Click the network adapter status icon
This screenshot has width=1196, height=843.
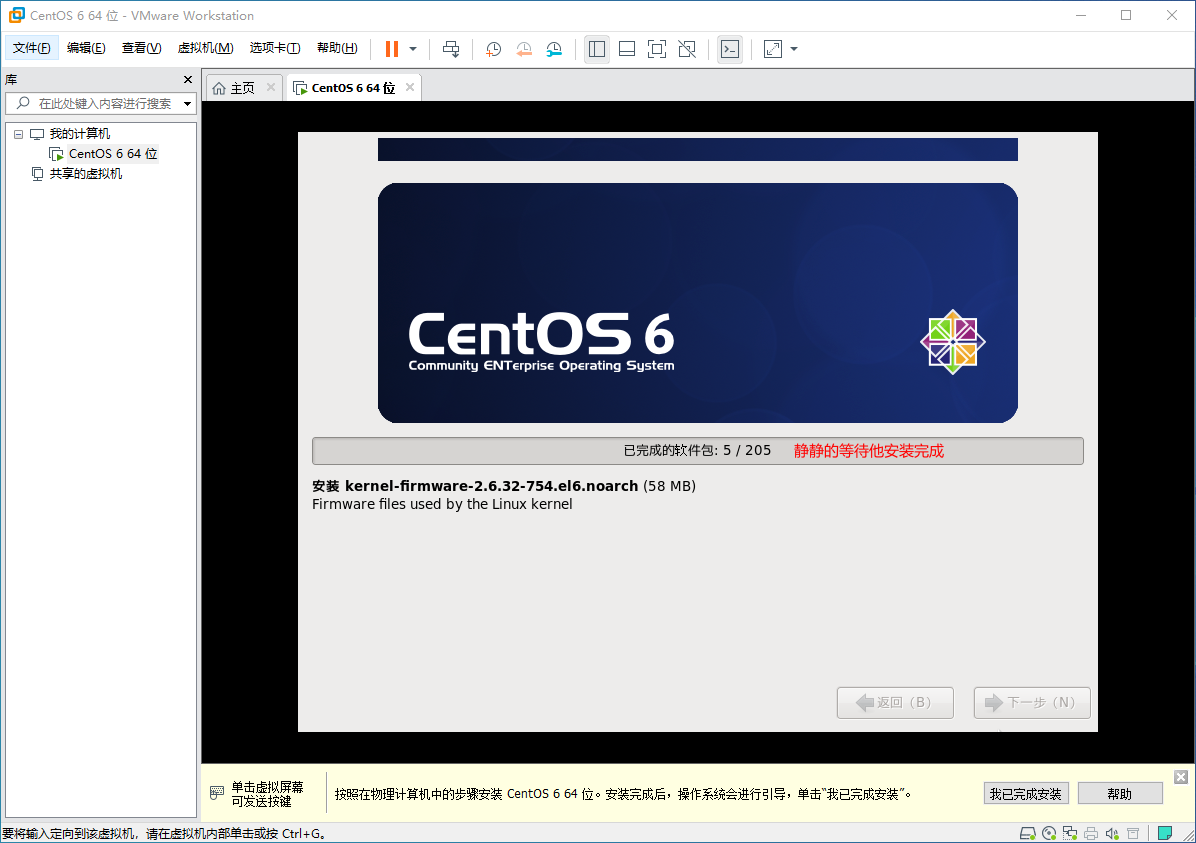[x=1070, y=834]
